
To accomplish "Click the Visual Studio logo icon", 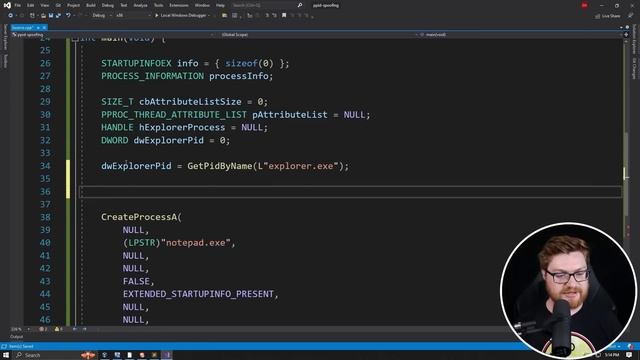I will coord(7,5).
